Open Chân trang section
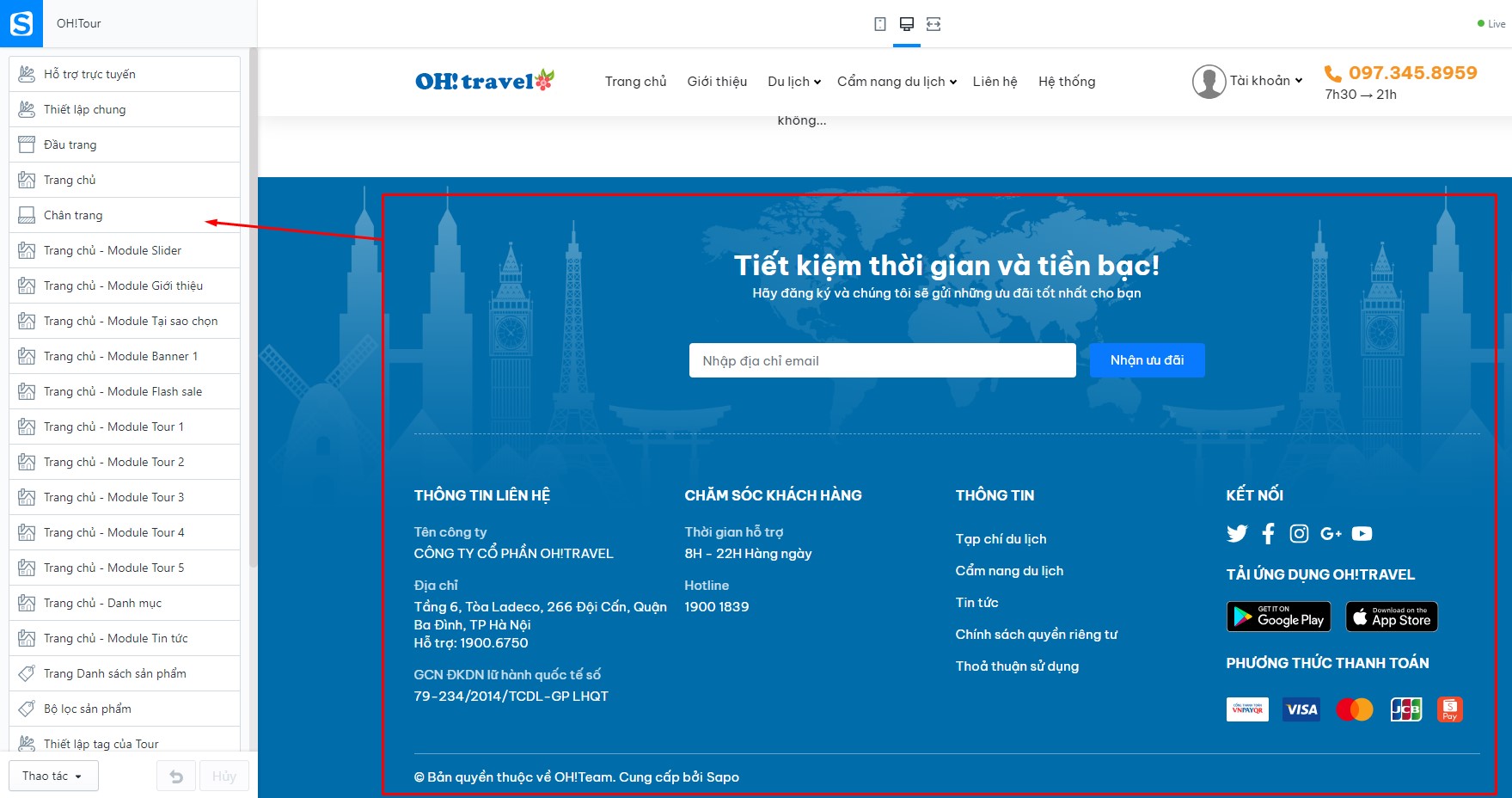 (x=125, y=215)
